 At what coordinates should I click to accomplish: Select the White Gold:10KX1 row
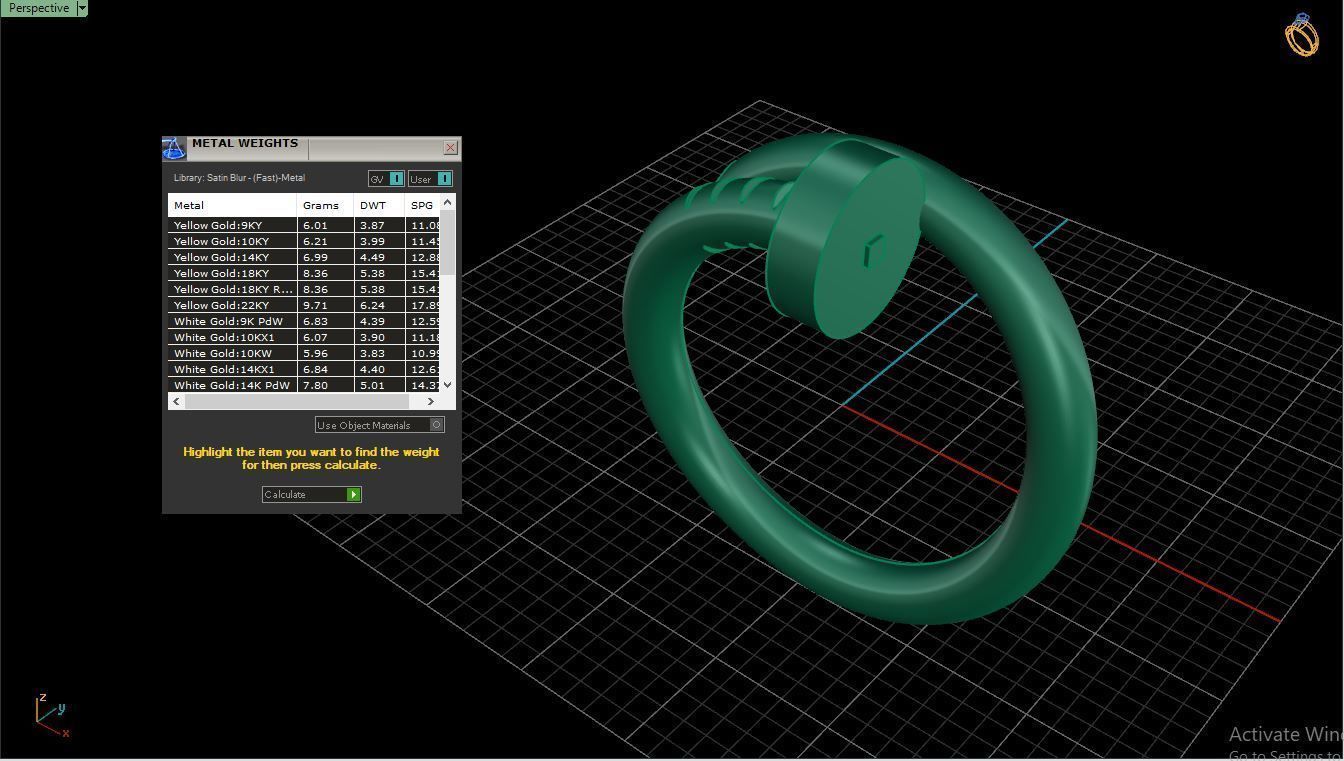(x=304, y=337)
